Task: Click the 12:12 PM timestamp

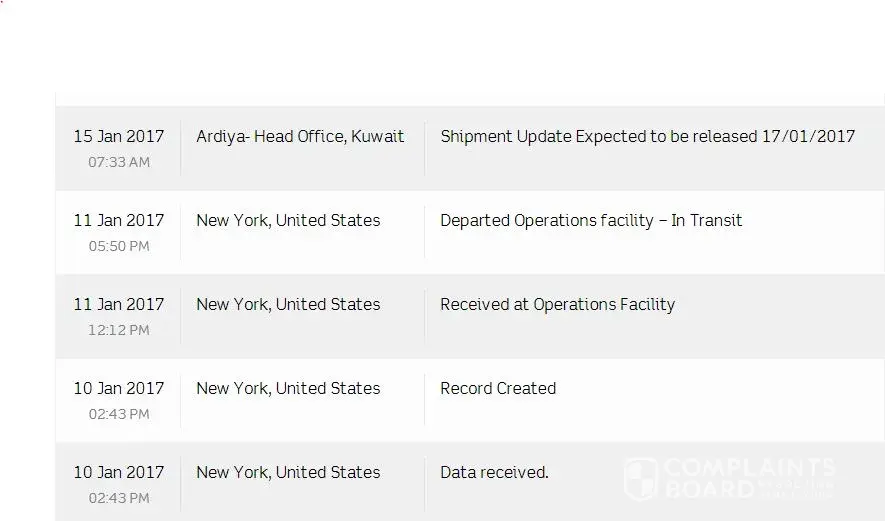Action: [119, 330]
